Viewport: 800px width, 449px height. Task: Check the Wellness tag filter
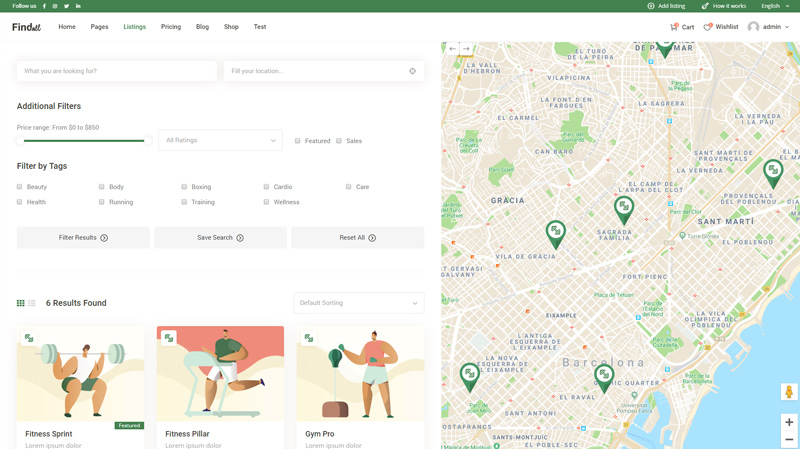(x=267, y=202)
